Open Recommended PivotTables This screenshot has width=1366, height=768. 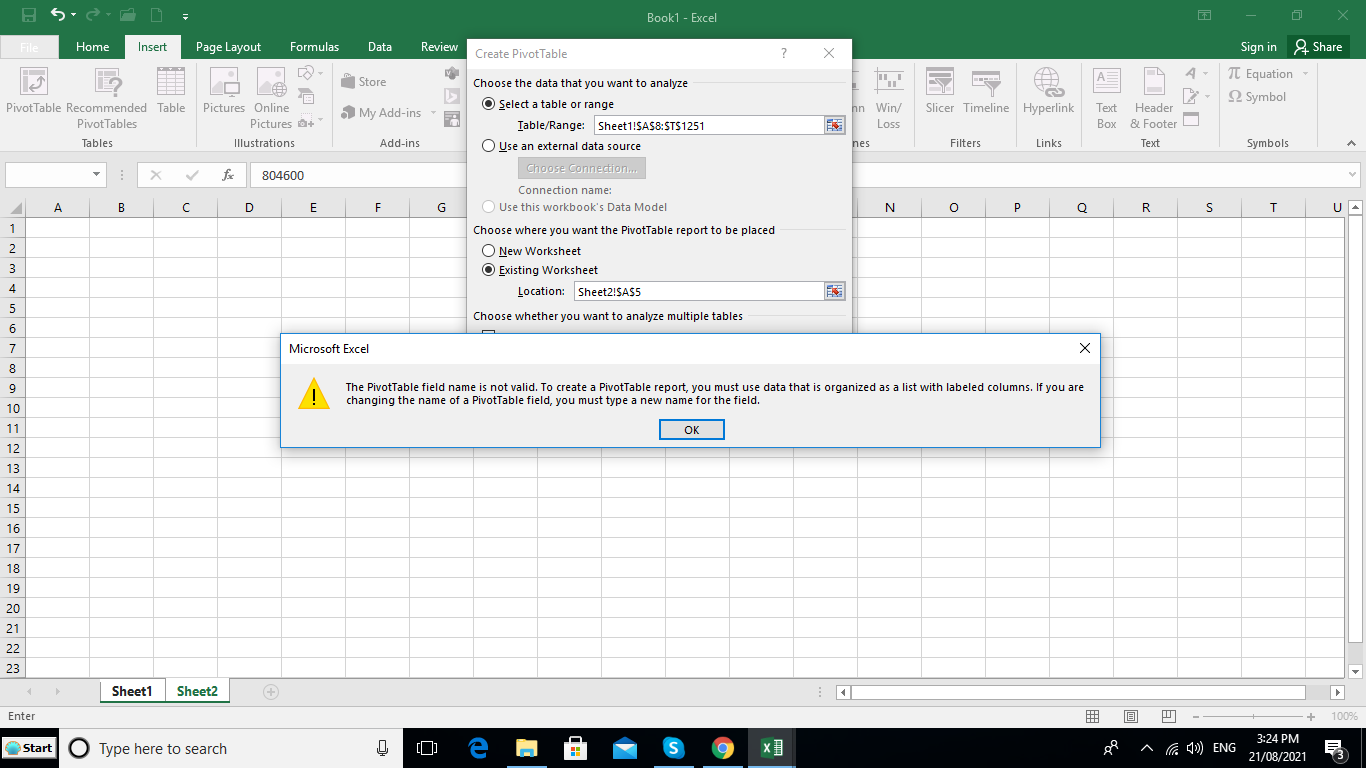point(107,98)
